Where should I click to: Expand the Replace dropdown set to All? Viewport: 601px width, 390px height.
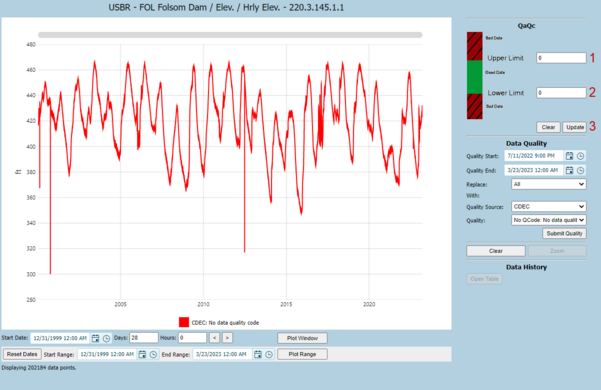click(548, 184)
